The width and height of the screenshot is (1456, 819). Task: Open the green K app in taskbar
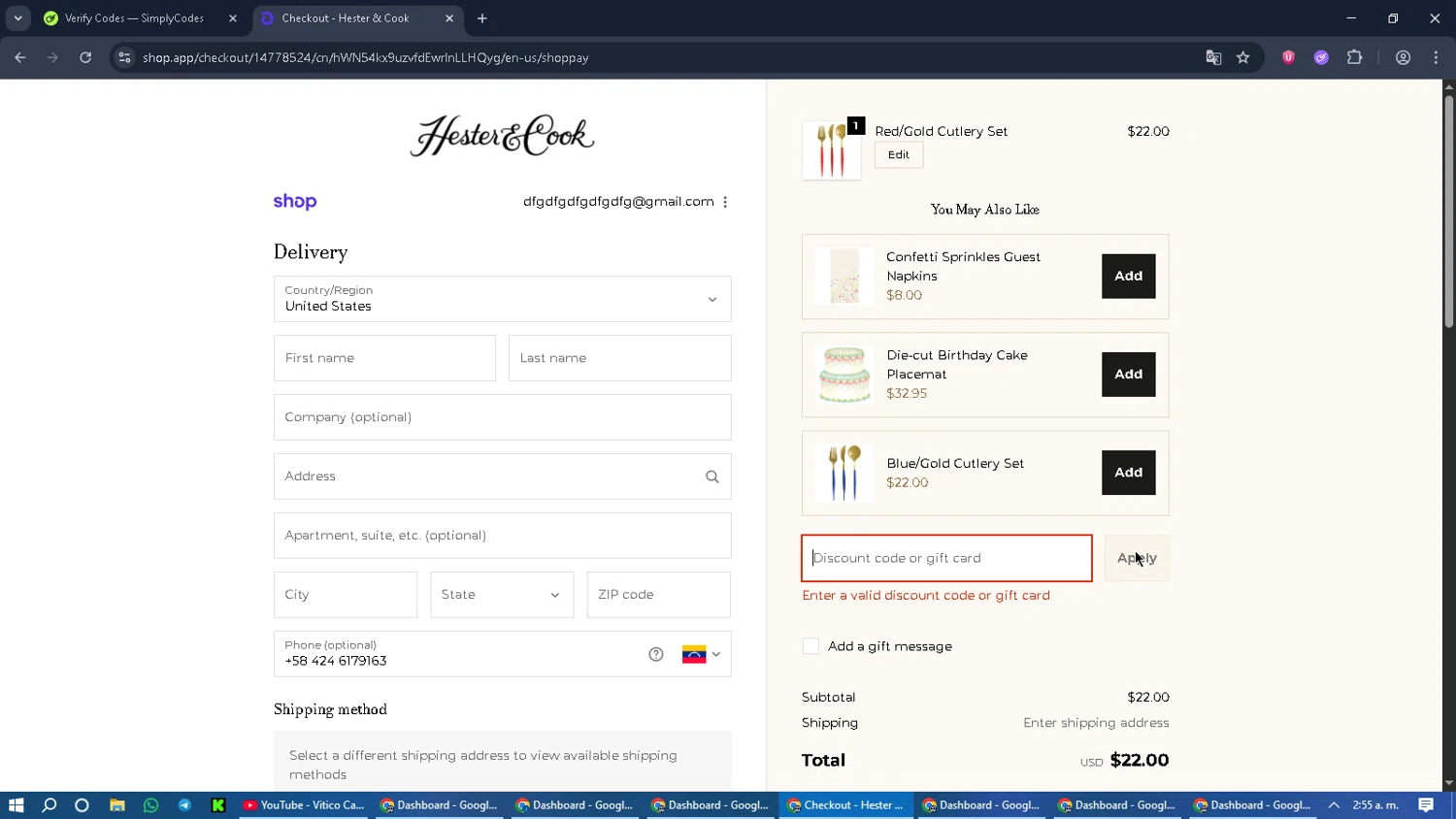coord(218,805)
